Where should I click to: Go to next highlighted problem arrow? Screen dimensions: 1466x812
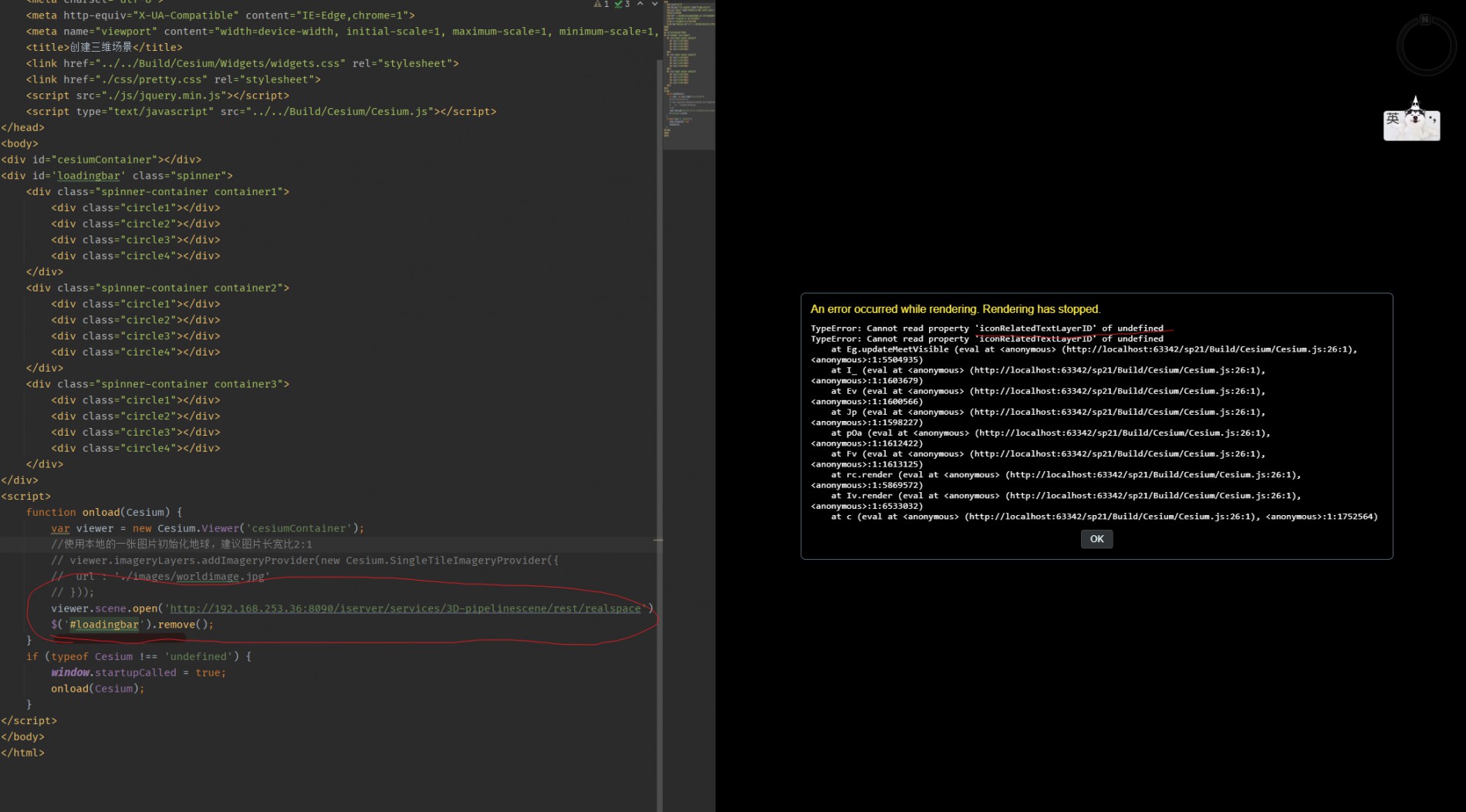tap(654, 4)
